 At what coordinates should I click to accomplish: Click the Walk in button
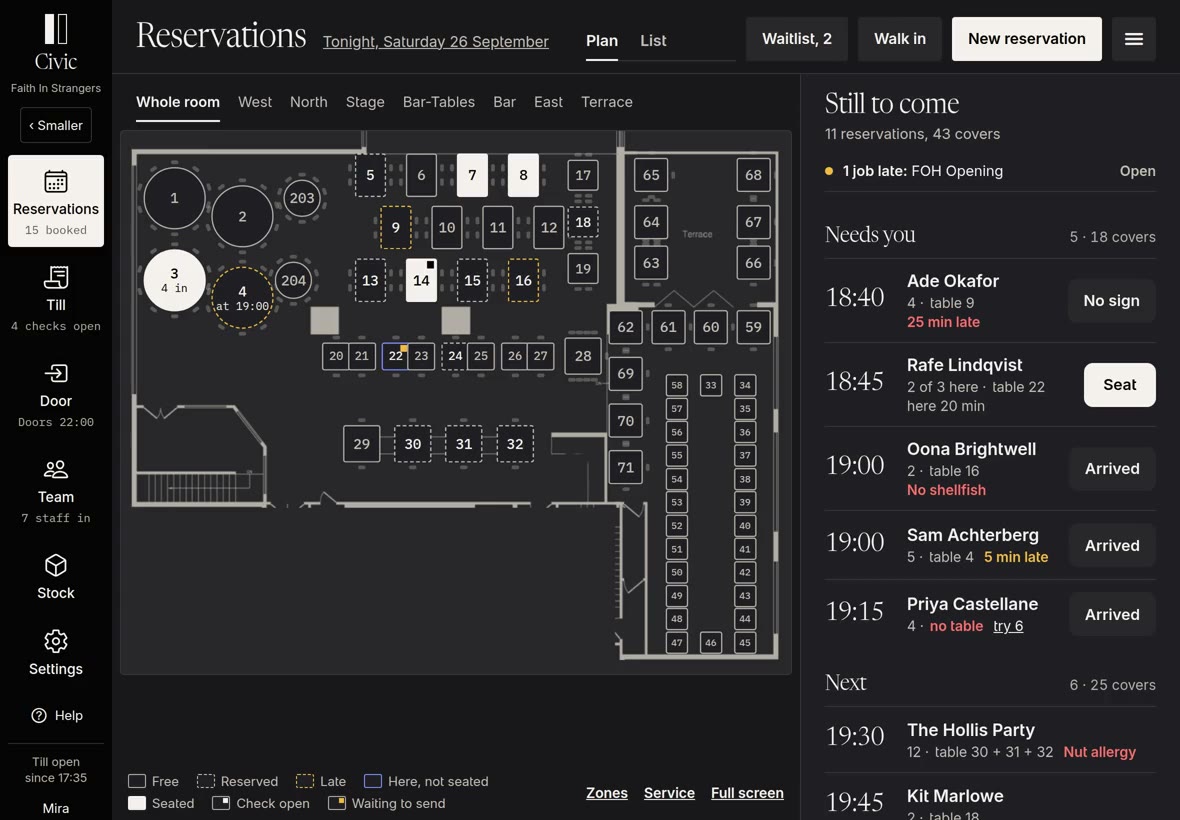900,39
